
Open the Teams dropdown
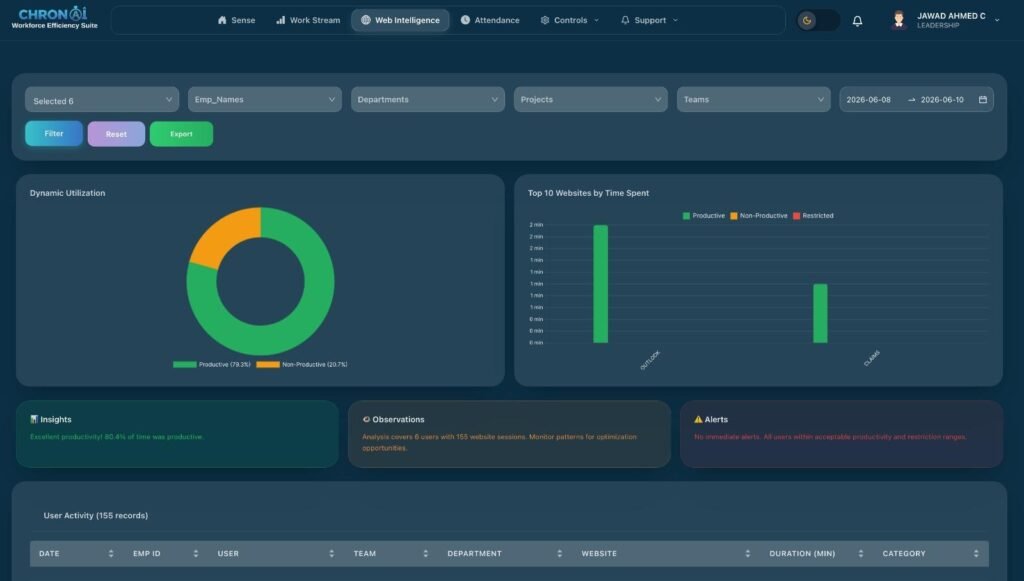(754, 99)
